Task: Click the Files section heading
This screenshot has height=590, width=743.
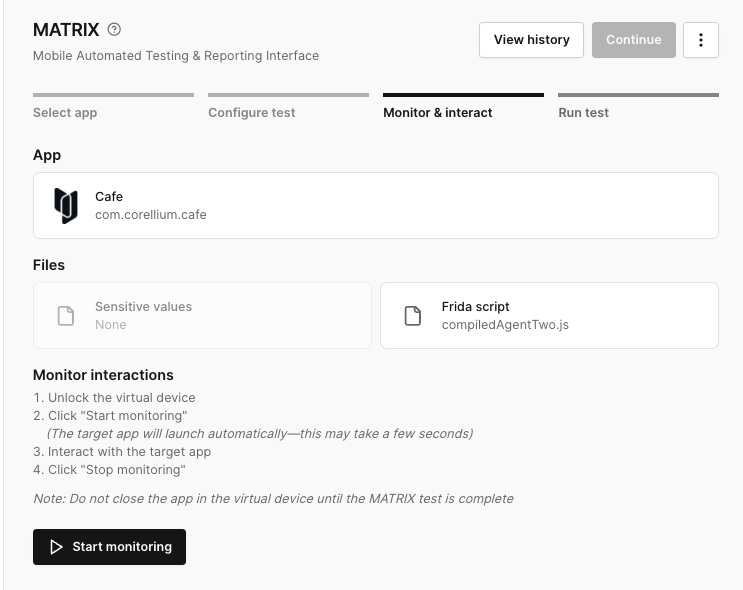Action: pyautogui.click(x=49, y=265)
